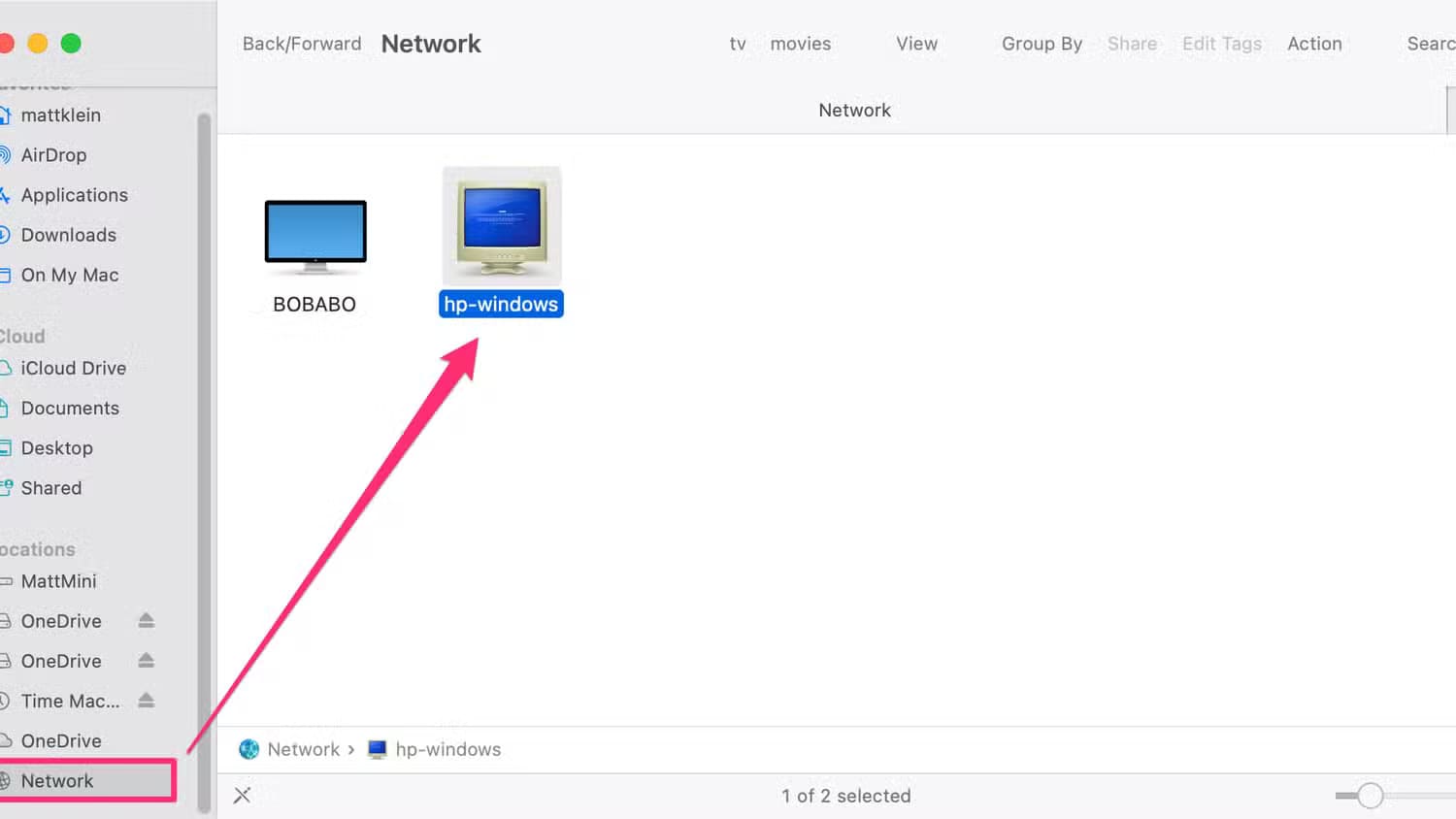Go to Applications in sidebar
The height and width of the screenshot is (819, 1456).
coord(74,195)
